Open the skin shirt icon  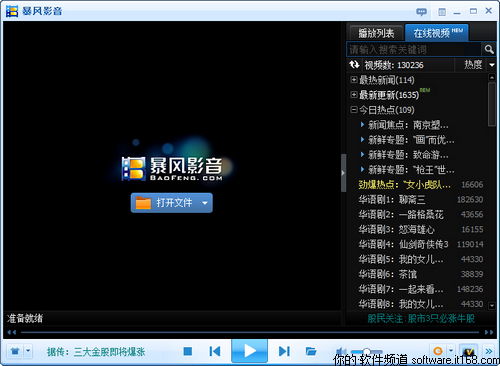coord(15,351)
